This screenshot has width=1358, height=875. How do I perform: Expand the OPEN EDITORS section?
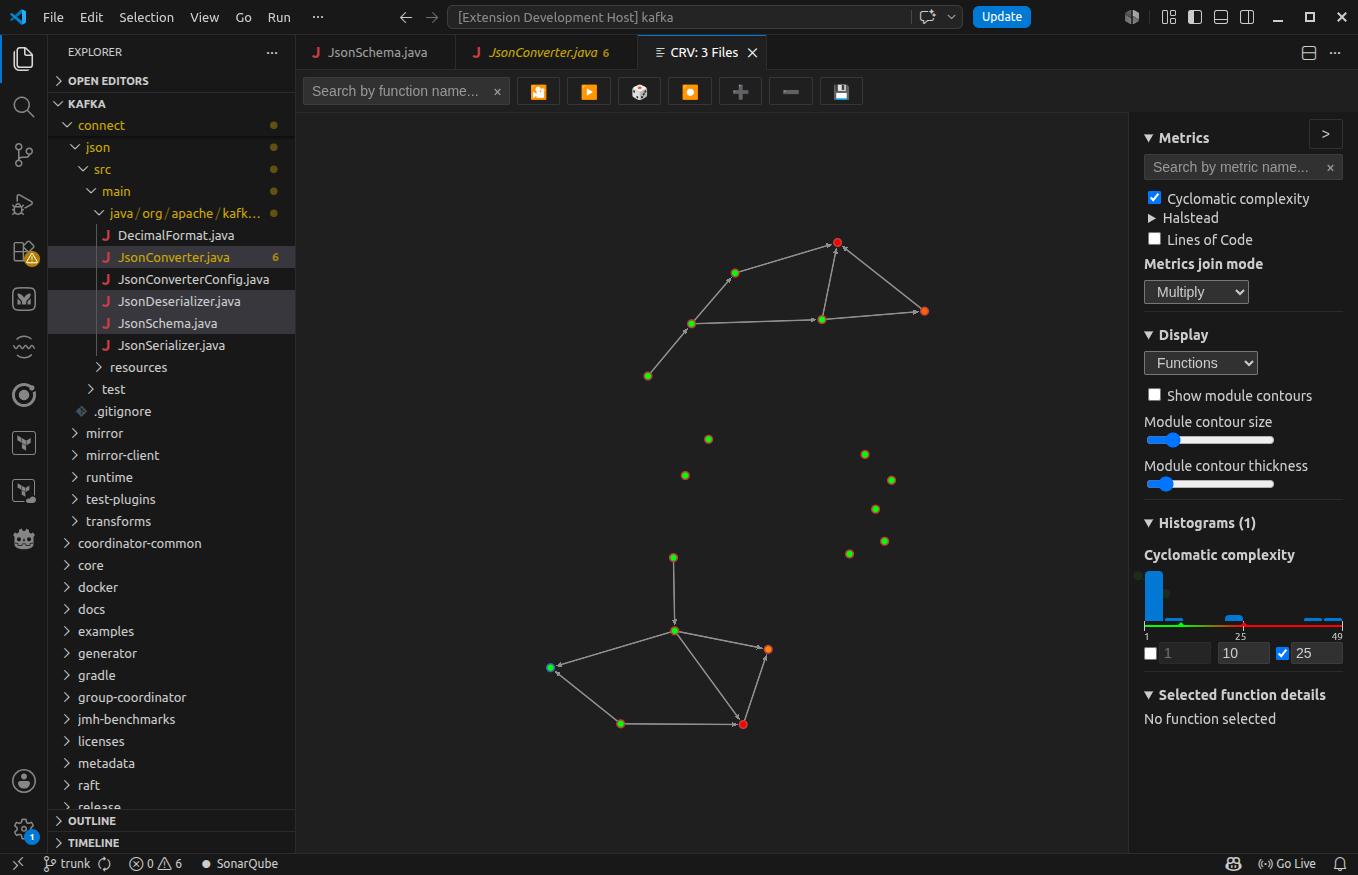(x=171, y=81)
